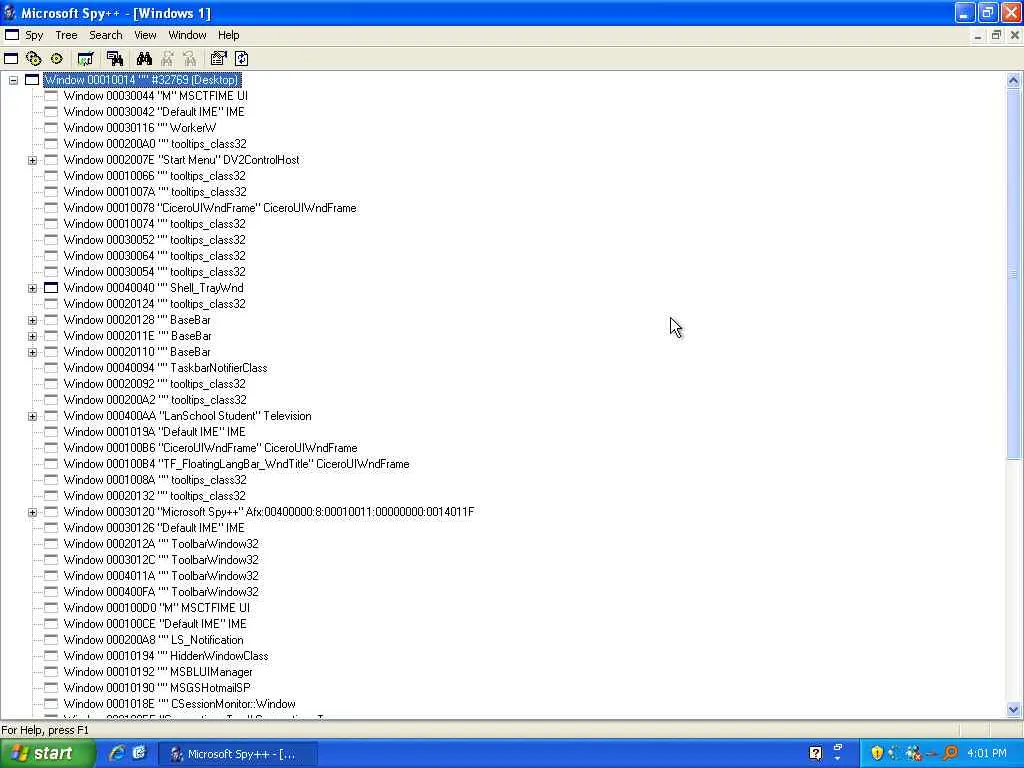
Task: Expand the BaseBar 00020110 node
Action: click(33, 352)
